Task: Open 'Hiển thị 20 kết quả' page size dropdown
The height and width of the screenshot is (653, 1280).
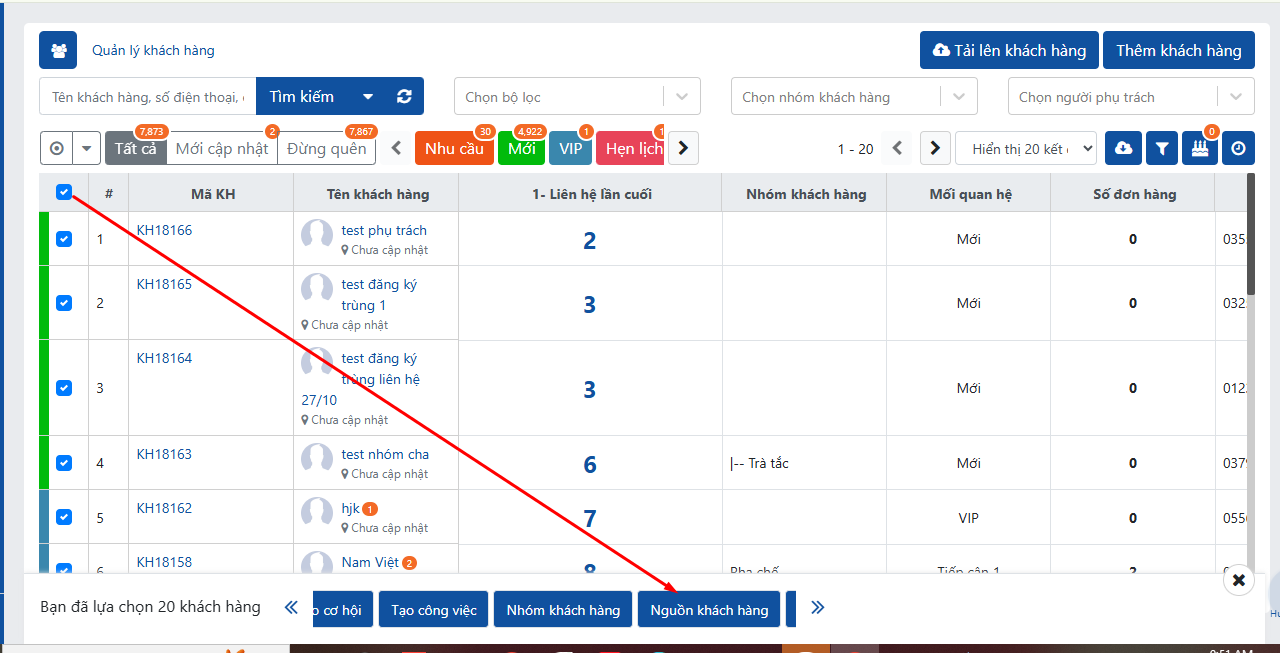Action: pyautogui.click(x=1026, y=149)
